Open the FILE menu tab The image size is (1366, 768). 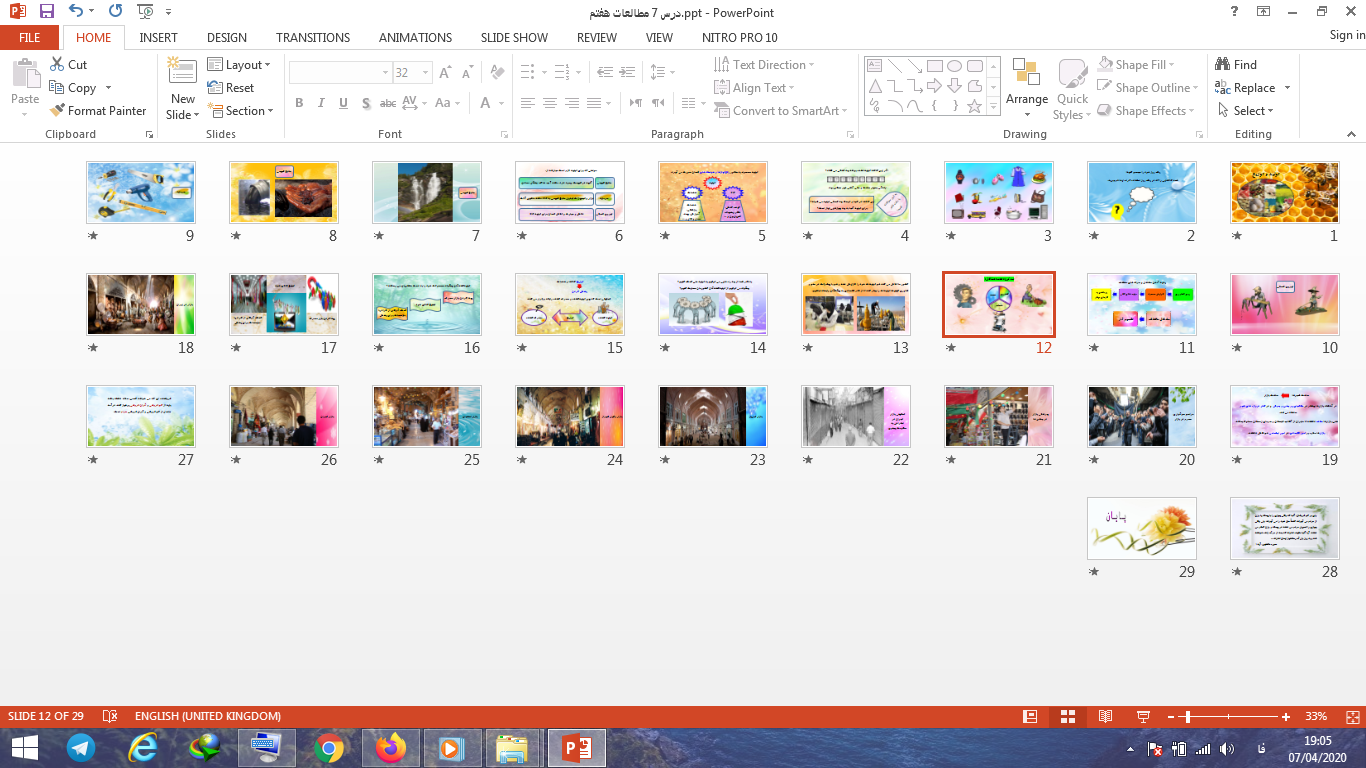[30, 37]
